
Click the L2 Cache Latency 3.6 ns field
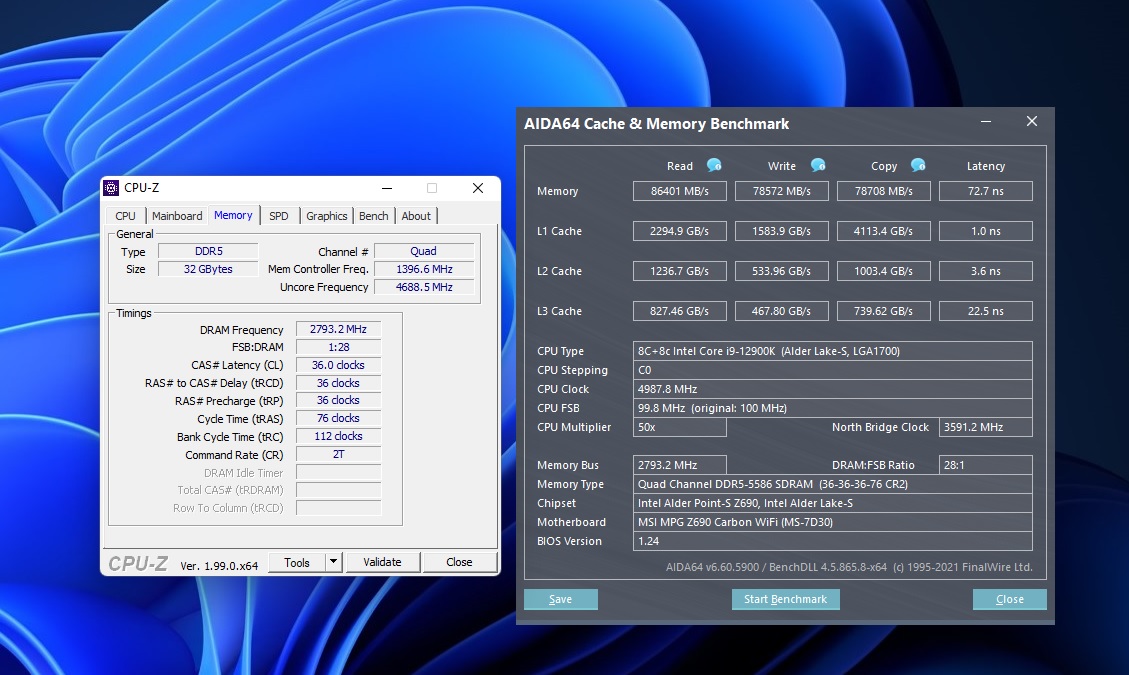986,271
